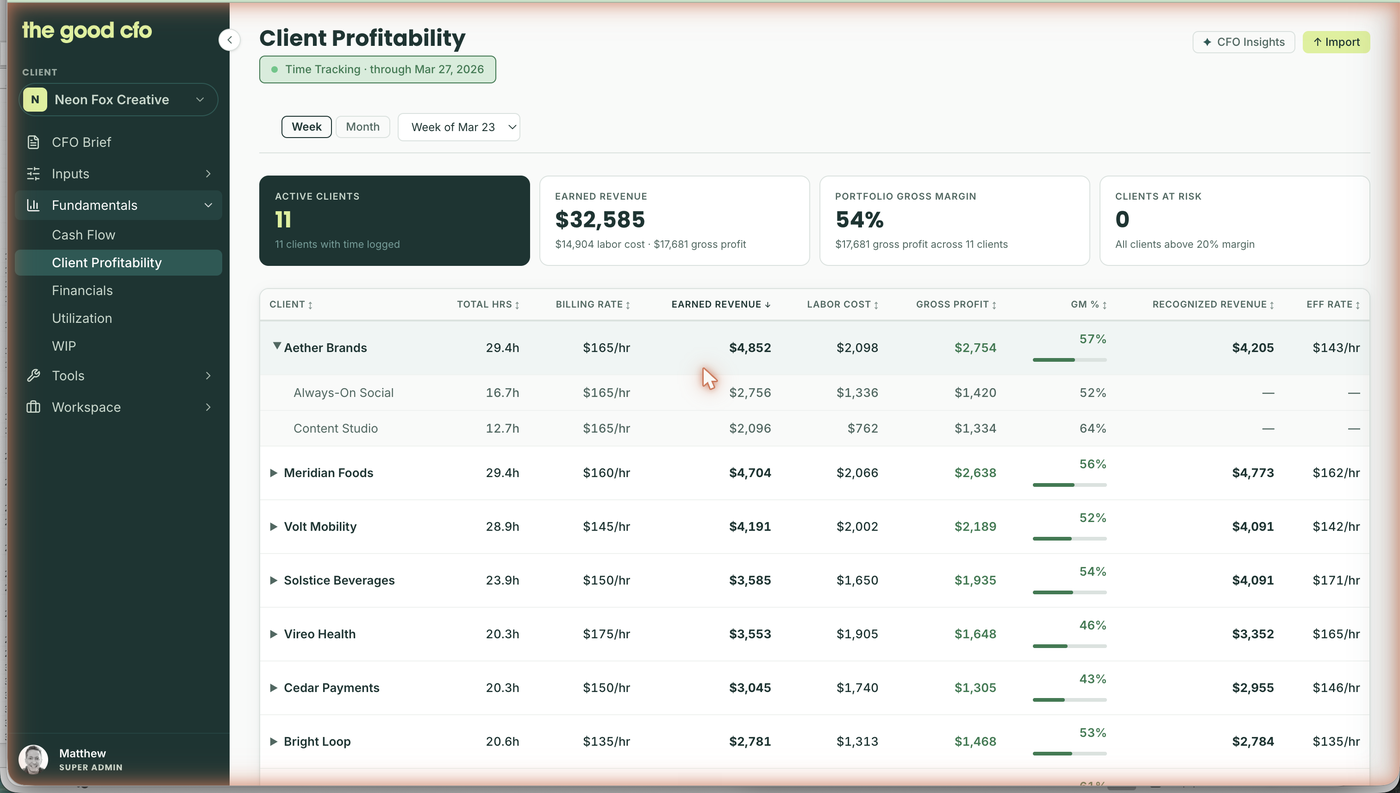This screenshot has width=1400, height=793.
Task: Expand the Meridian Foods row
Action: tap(274, 473)
